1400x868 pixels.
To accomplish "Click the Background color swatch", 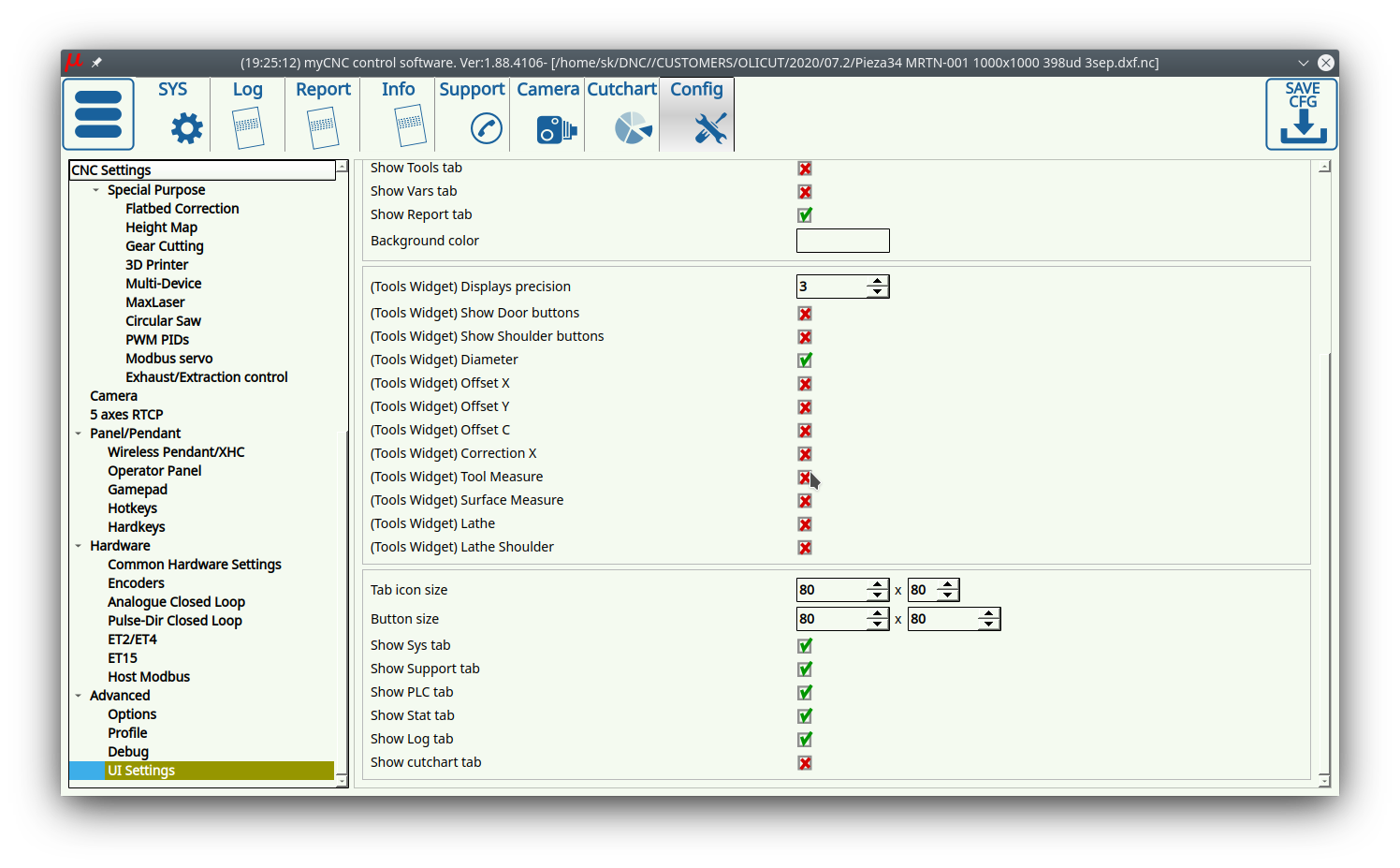I will (x=842, y=241).
